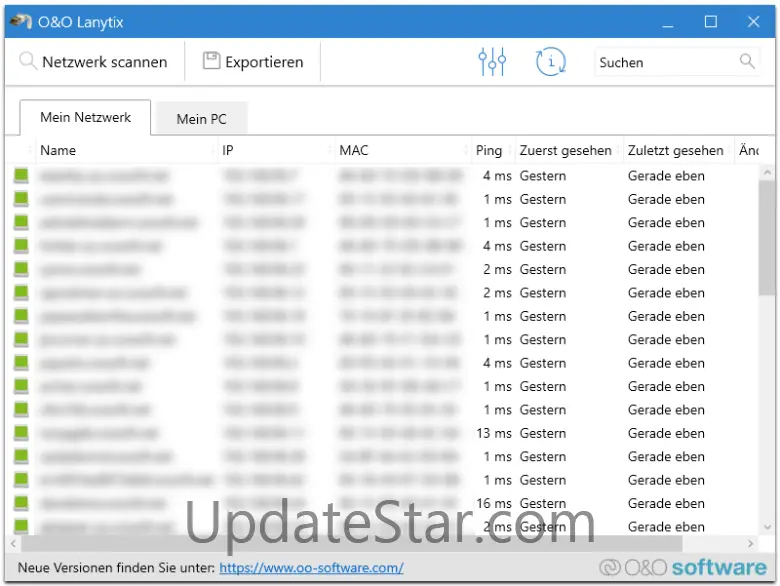
Task: Select the row with 13 ms ping
Action: tap(383, 433)
